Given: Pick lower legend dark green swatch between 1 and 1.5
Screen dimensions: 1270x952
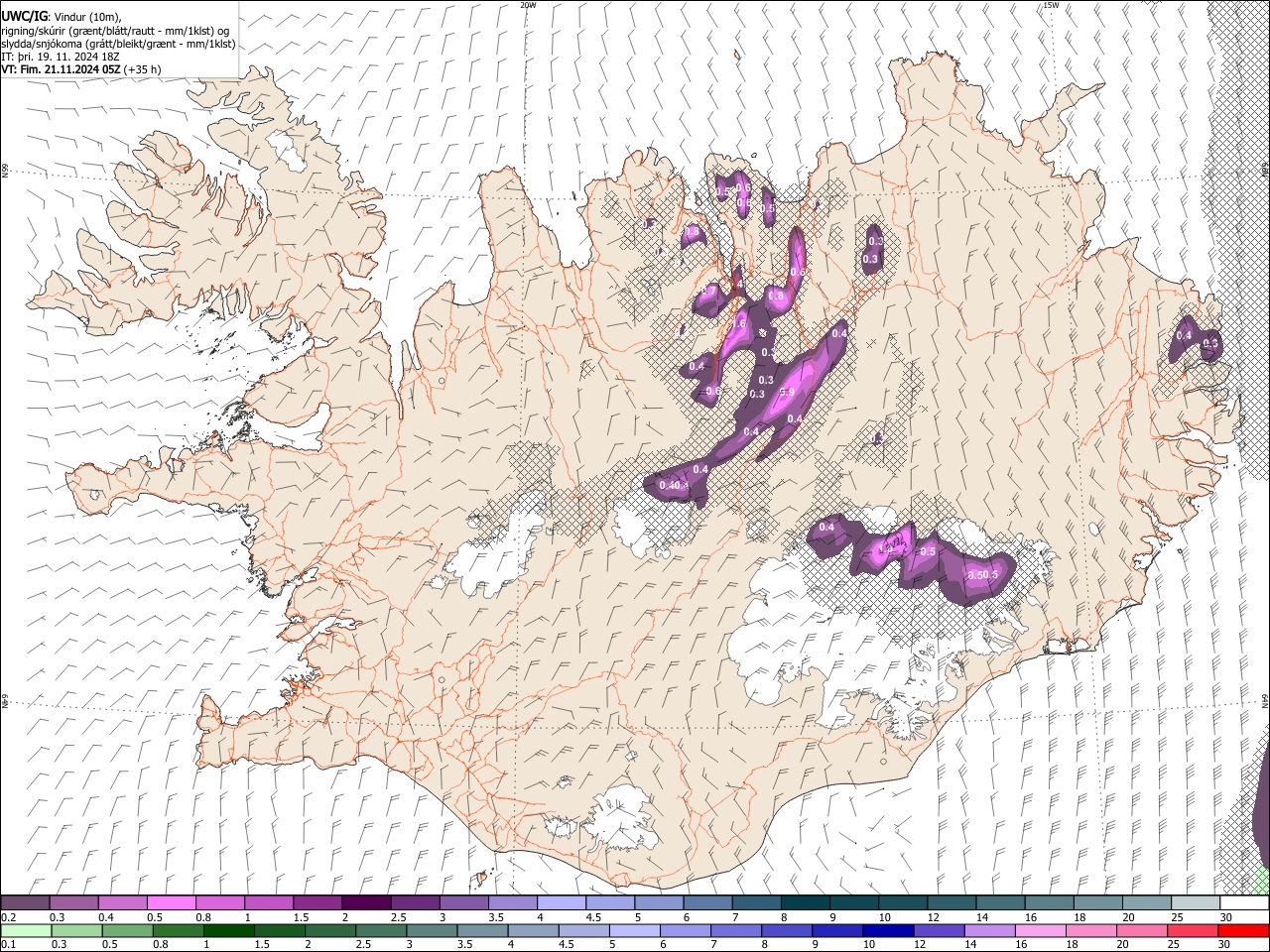Looking at the screenshot, I should [x=228, y=930].
